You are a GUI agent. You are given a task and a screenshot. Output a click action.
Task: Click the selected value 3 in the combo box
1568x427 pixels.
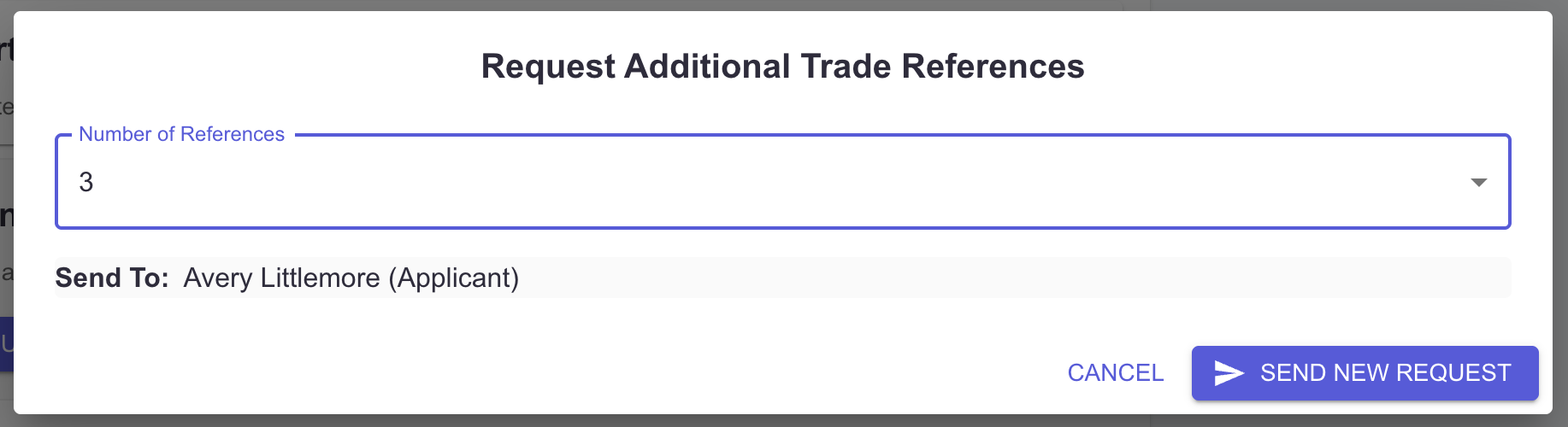click(x=86, y=182)
